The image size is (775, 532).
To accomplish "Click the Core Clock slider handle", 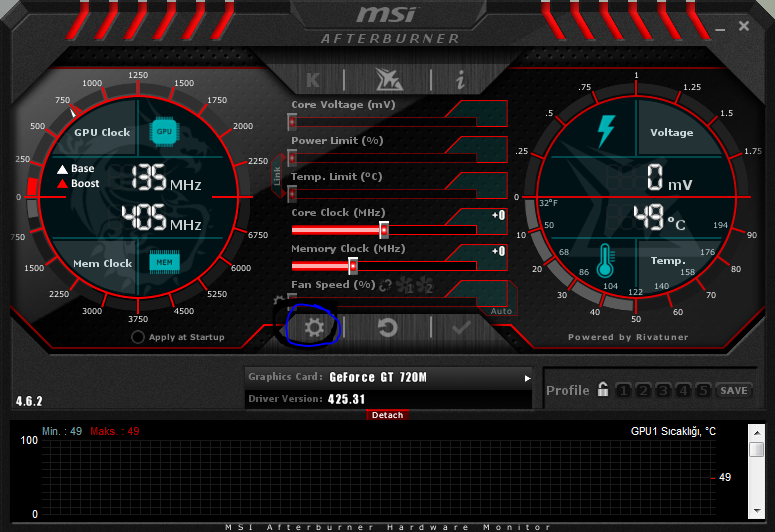I will pyautogui.click(x=384, y=230).
